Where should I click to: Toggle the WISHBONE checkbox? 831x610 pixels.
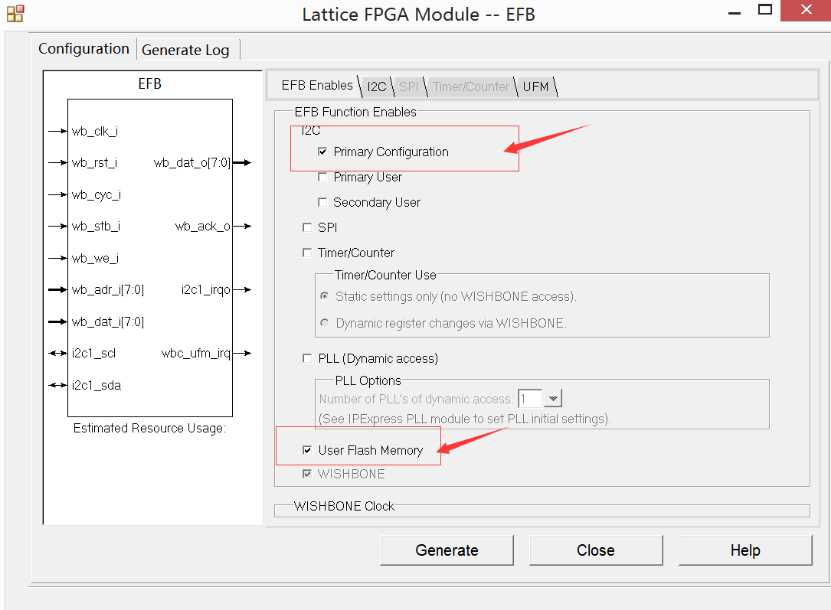tap(307, 473)
